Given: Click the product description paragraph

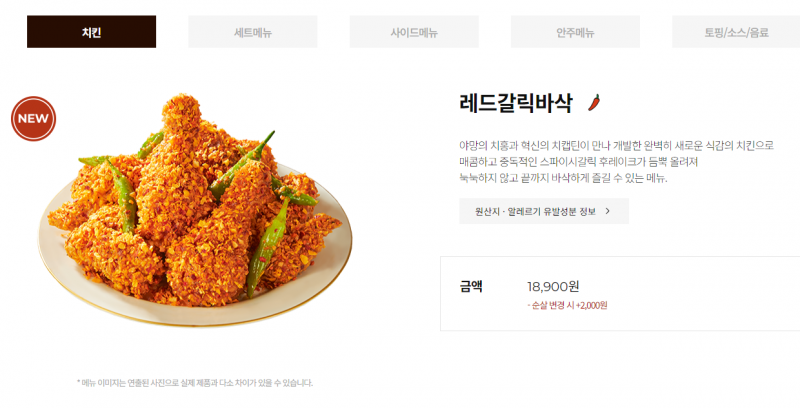Looking at the screenshot, I should click(616, 162).
